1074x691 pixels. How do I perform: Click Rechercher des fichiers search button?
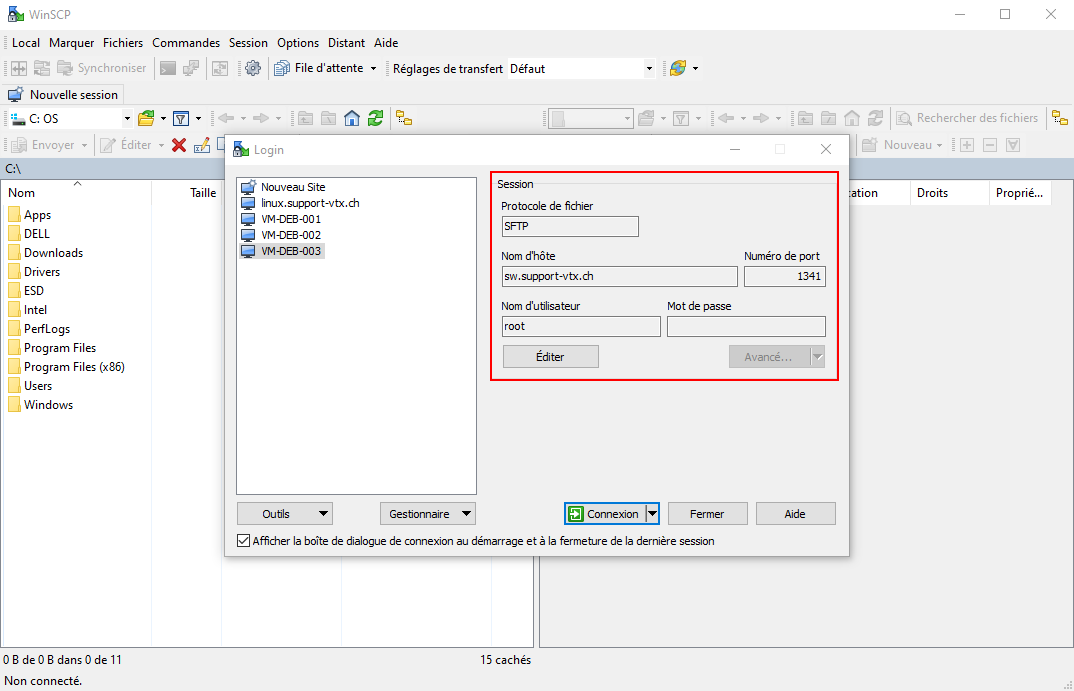[x=967, y=118]
